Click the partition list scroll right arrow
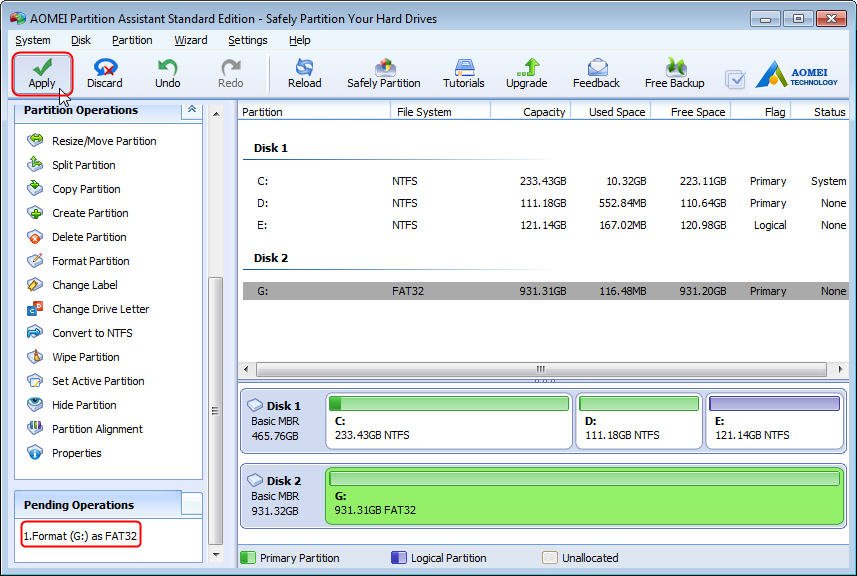 (x=840, y=369)
